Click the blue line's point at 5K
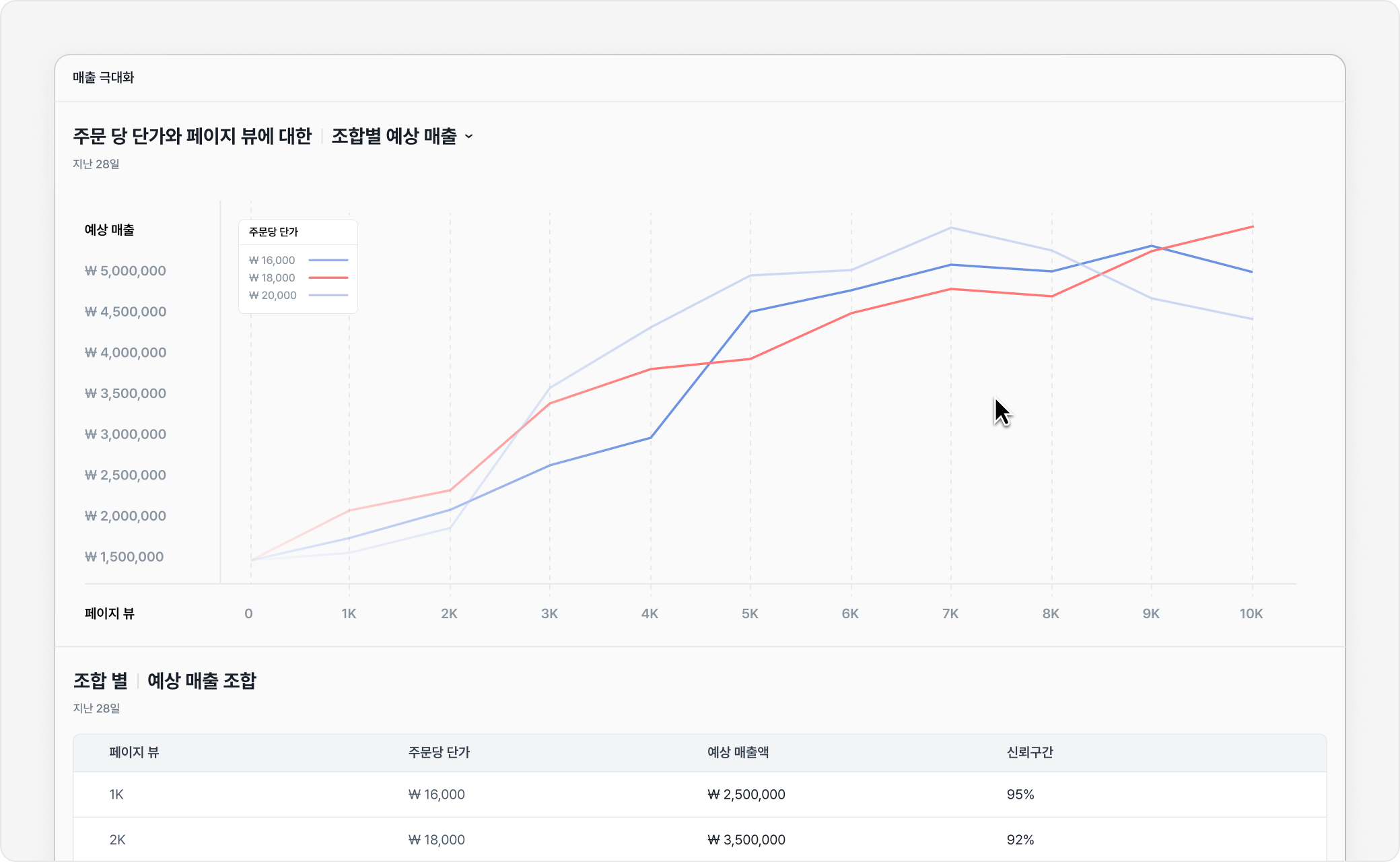The image size is (1400, 862). [x=750, y=312]
